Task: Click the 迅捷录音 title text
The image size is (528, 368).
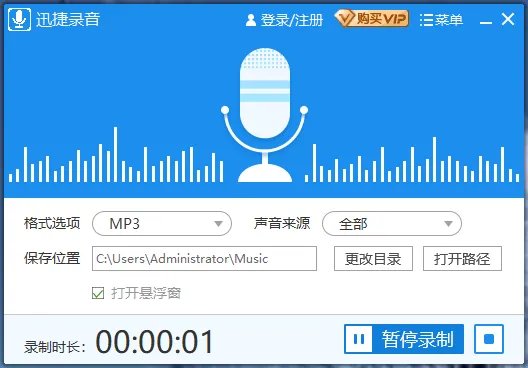Action: tap(68, 19)
